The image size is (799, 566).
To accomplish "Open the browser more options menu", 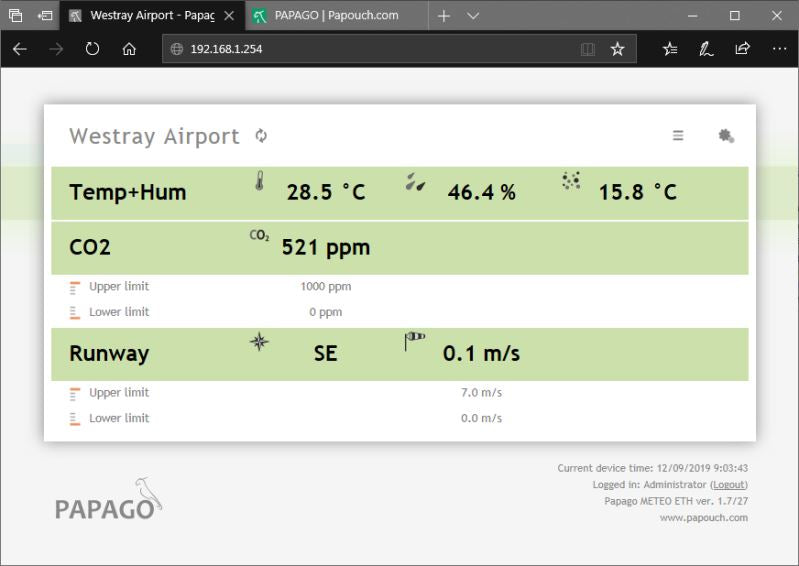I will tap(779, 48).
